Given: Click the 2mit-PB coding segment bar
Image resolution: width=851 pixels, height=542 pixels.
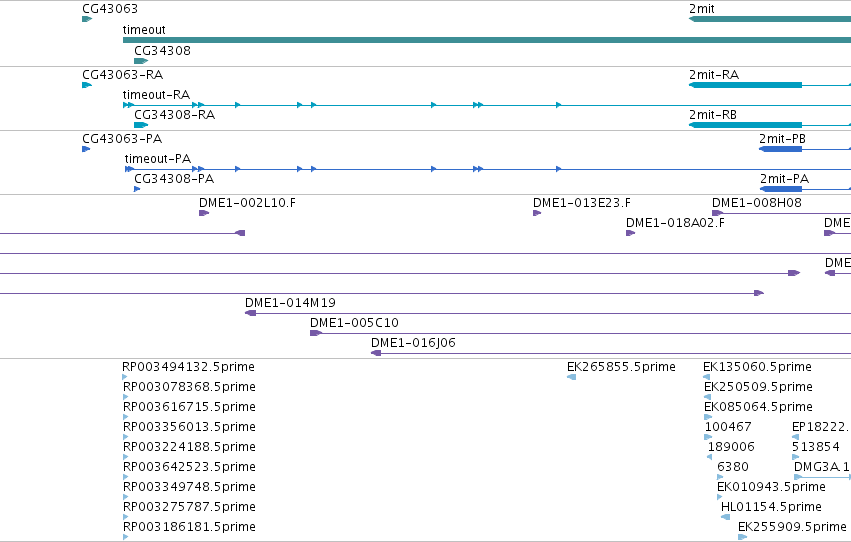Looking at the screenshot, I should point(780,149).
